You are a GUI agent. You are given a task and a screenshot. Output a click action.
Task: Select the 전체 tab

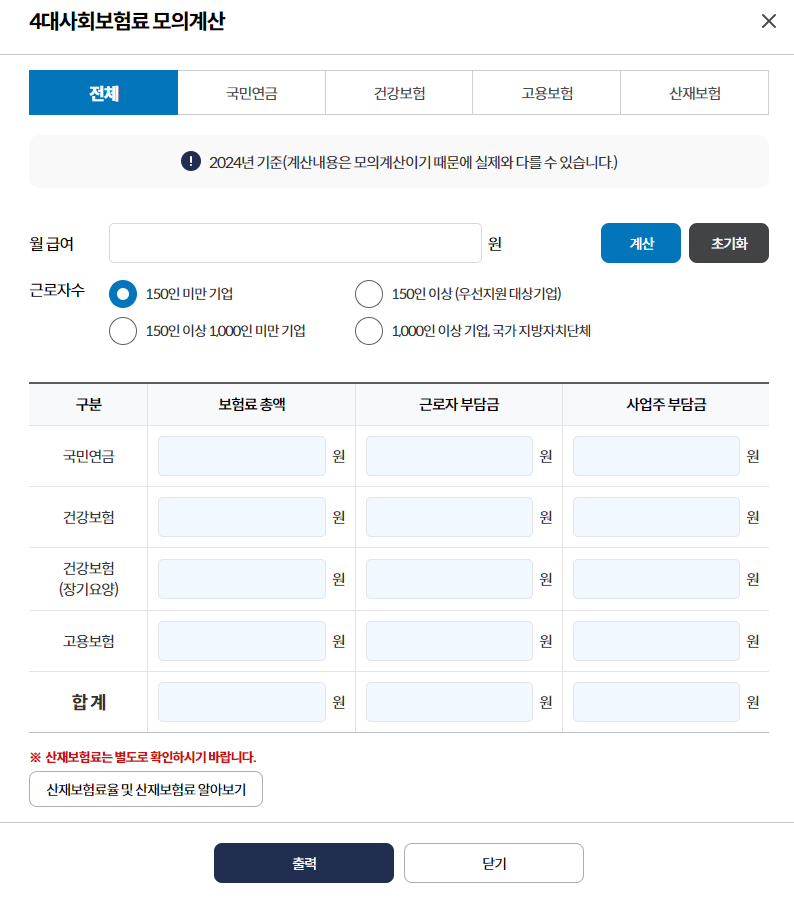(104, 93)
